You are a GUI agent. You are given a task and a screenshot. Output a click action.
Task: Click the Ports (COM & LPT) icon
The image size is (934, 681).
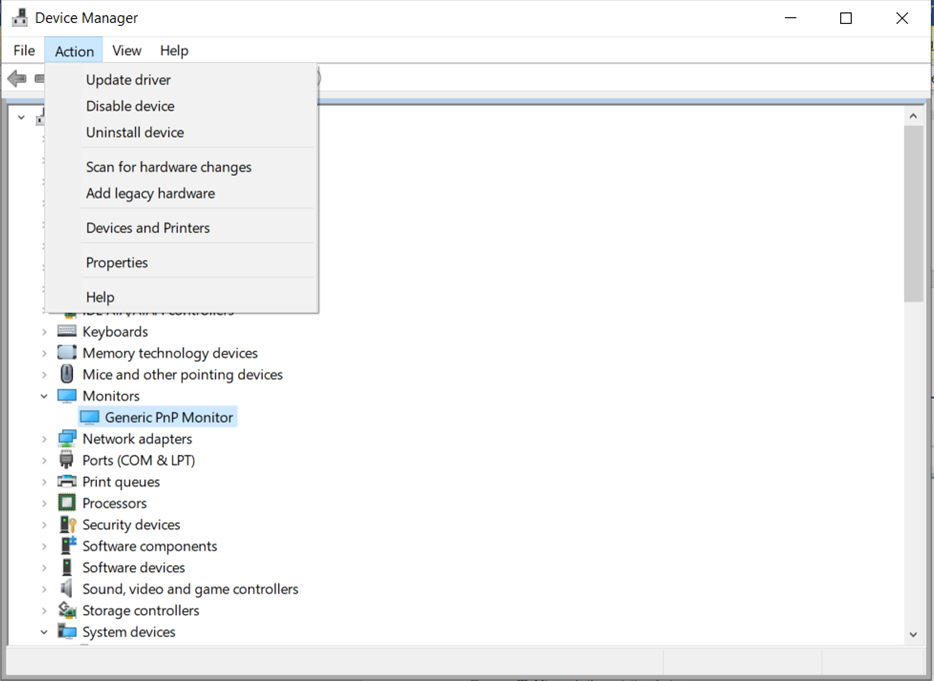click(66, 460)
